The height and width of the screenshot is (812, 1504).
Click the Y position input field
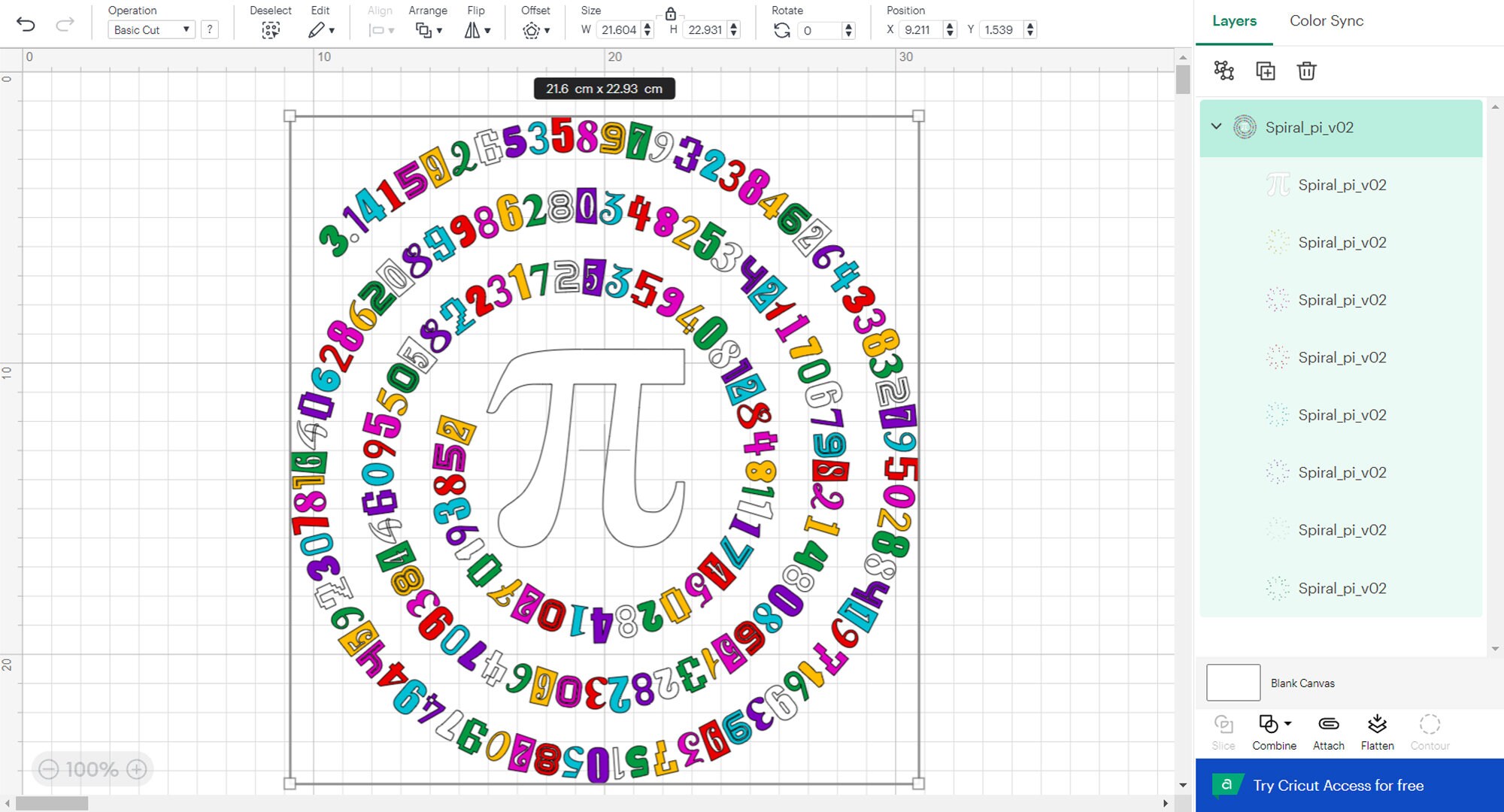(x=1002, y=30)
